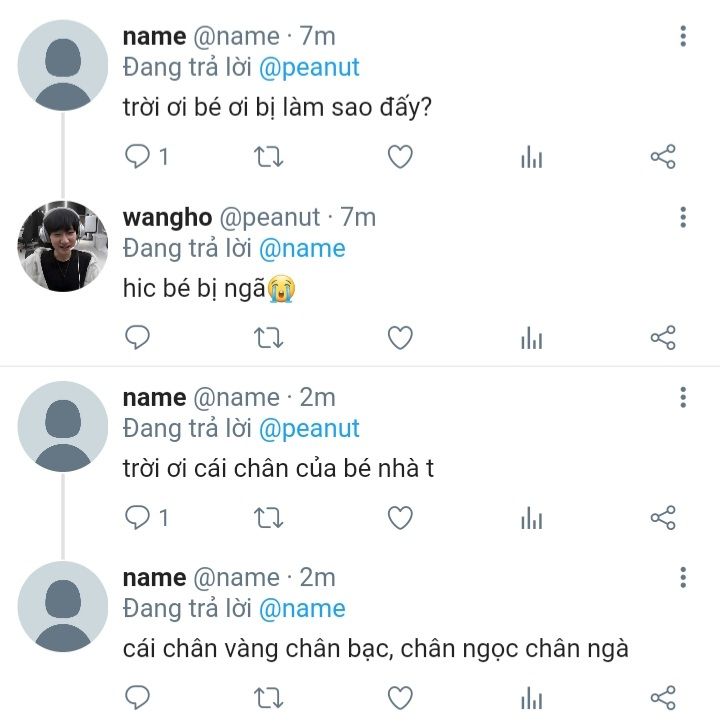720x721 pixels.
Task: Like the tweet "trời ơi cái chân của bé nhà t"
Action: (x=400, y=518)
